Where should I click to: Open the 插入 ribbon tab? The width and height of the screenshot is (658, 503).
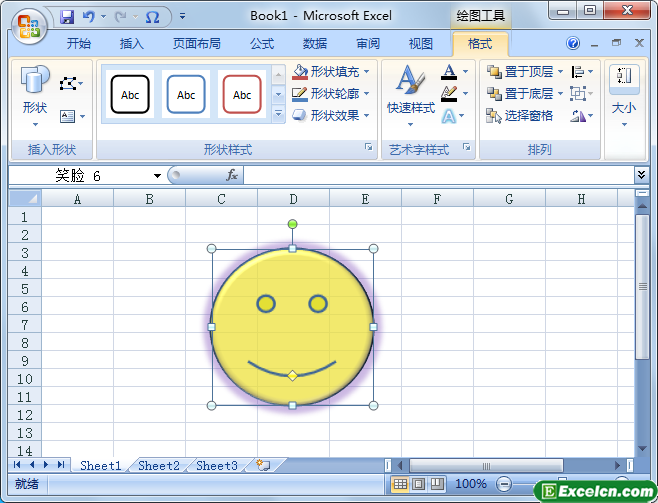point(131,44)
